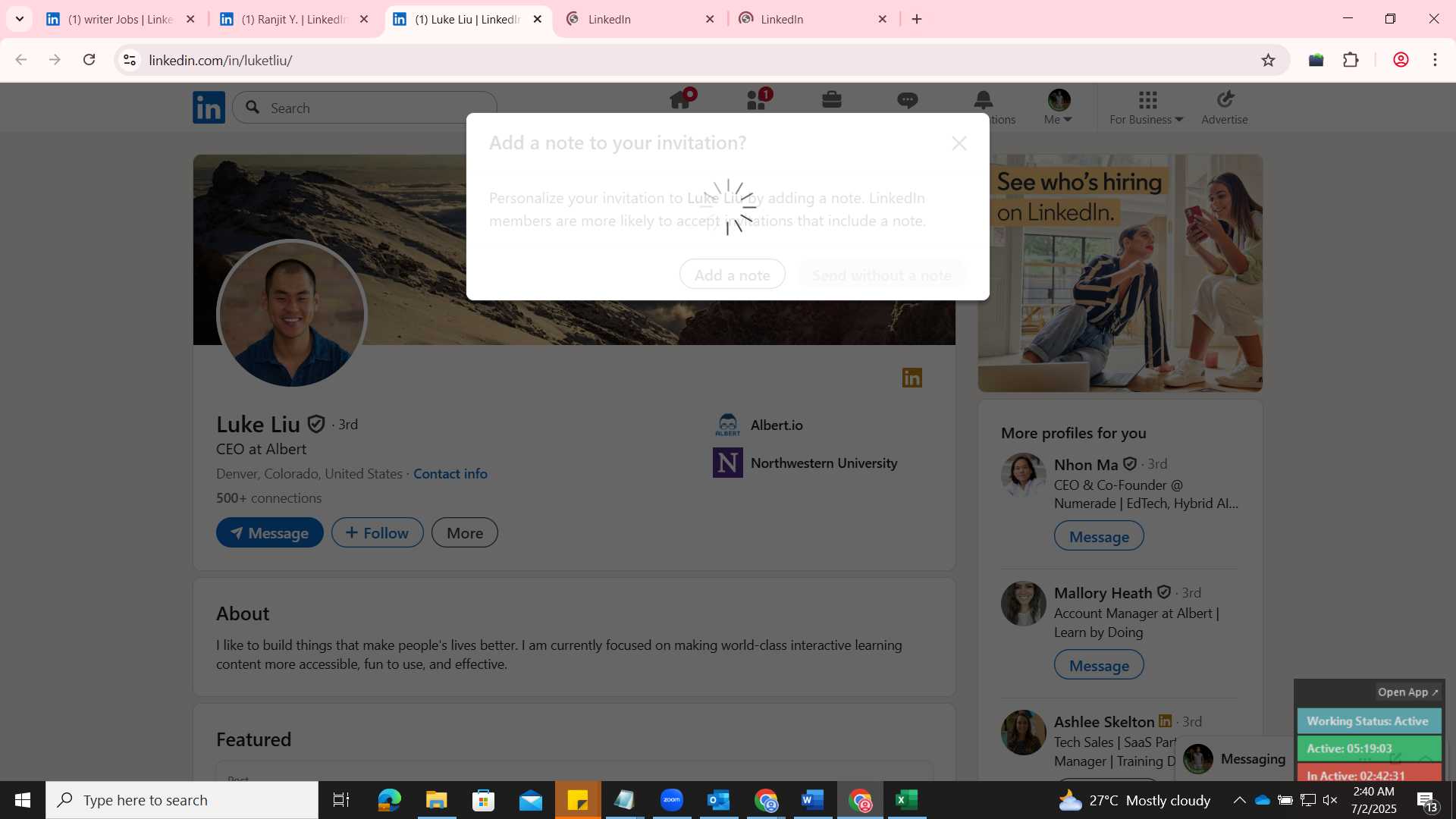Open Microsoft Word from taskbar
The image size is (1456, 819).
812,800
